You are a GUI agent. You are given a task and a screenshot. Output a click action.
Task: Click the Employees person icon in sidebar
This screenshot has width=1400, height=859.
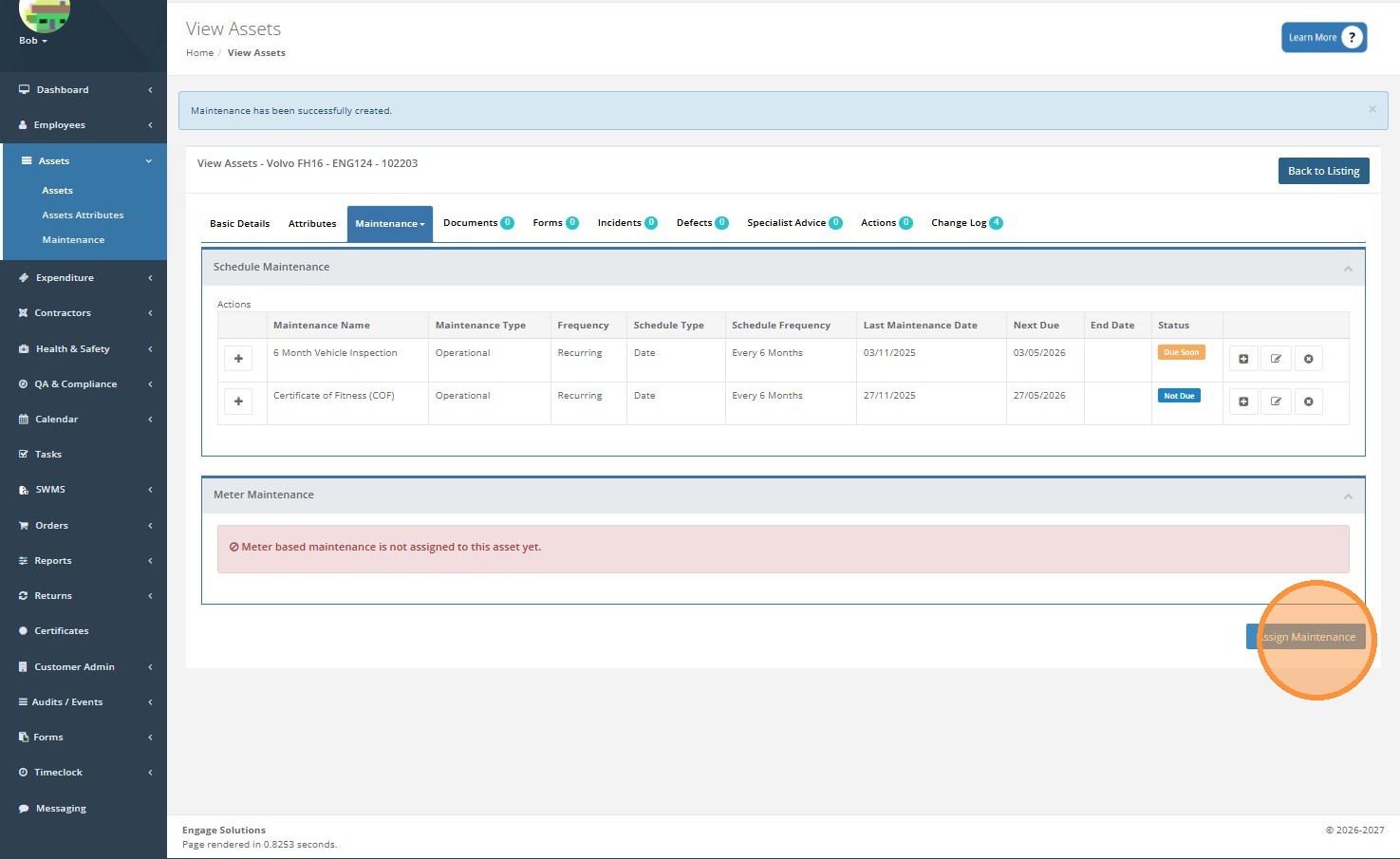23,125
